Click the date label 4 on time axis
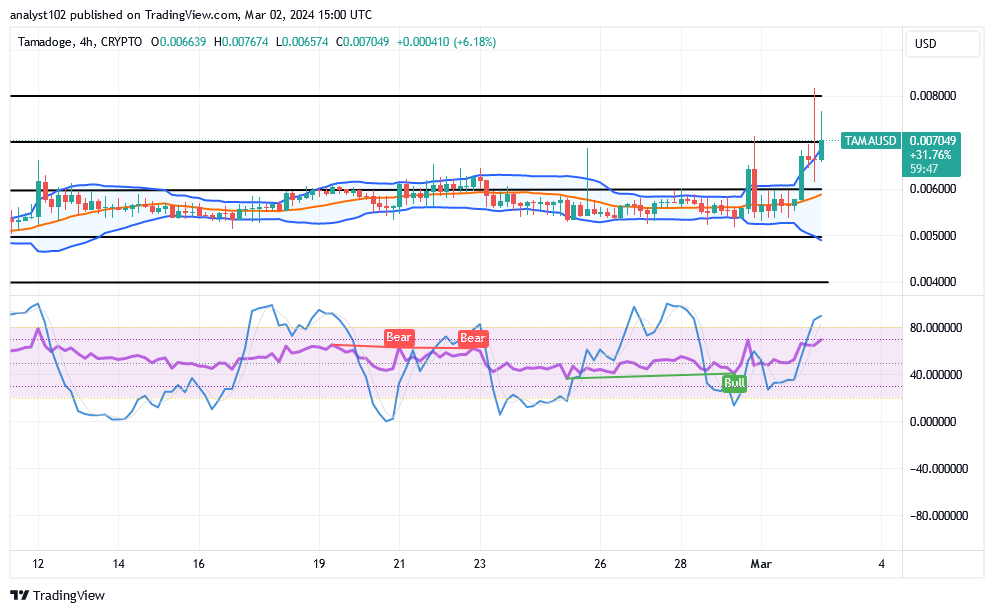This screenshot has width=994, height=613. 881,564
